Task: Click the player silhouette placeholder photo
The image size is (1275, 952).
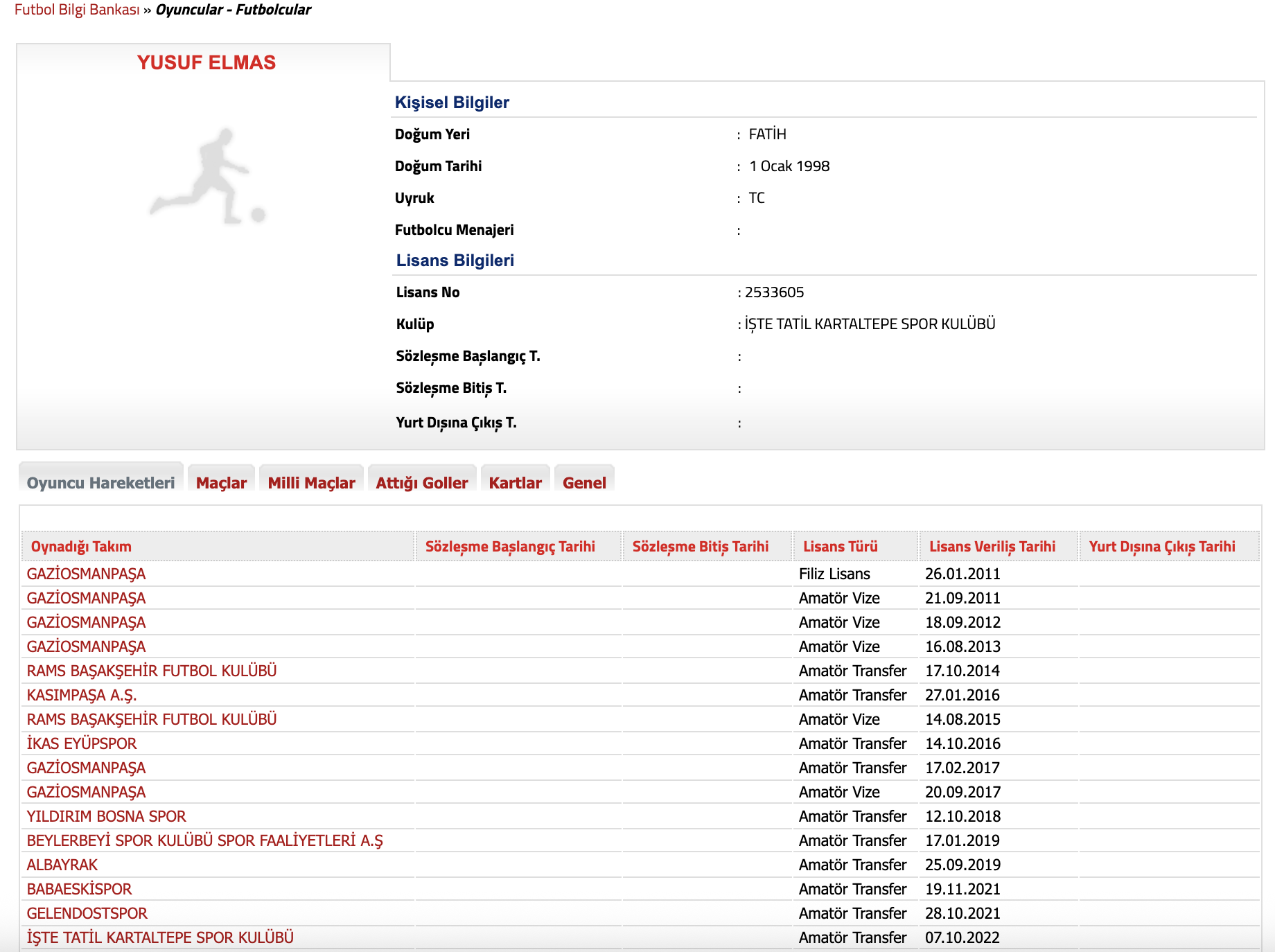Action: click(x=207, y=177)
